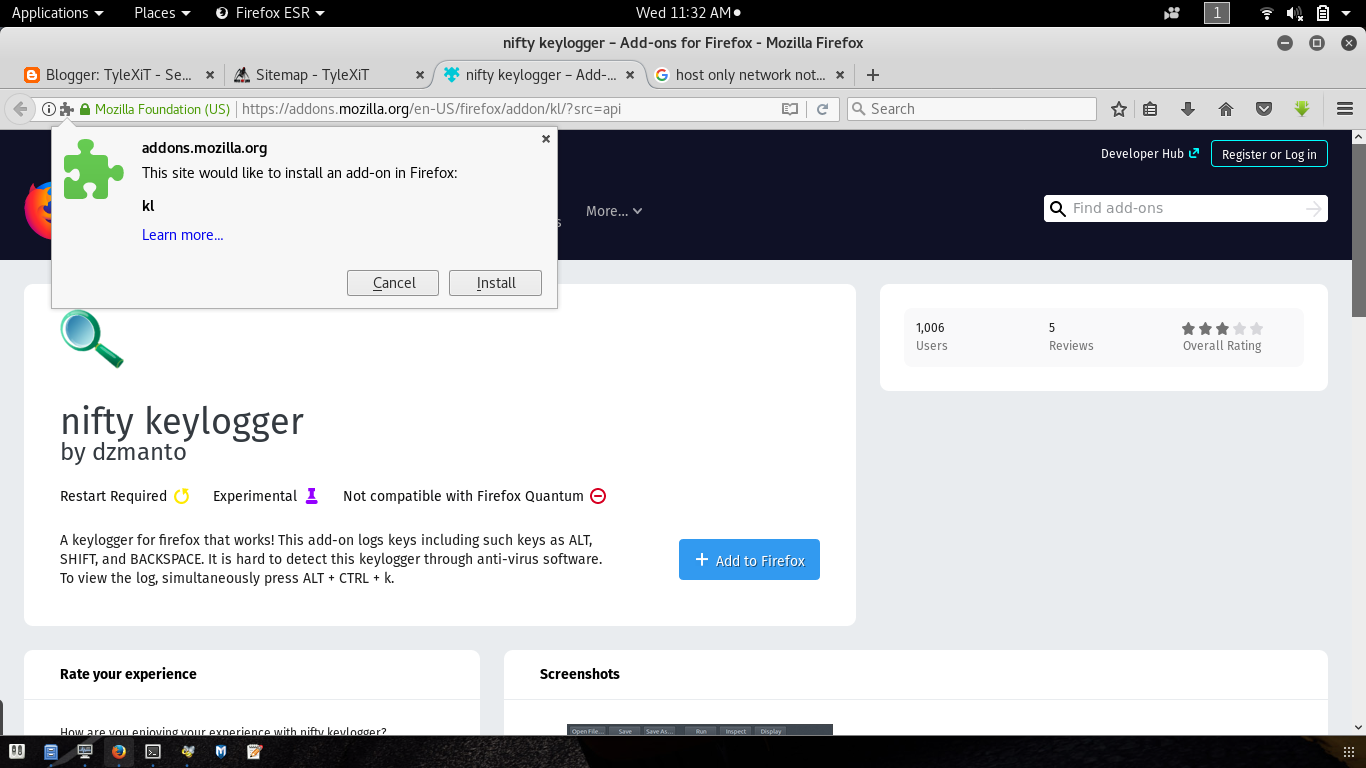1366x768 pixels.
Task: Open the notes editor in dock
Action: coord(255,751)
